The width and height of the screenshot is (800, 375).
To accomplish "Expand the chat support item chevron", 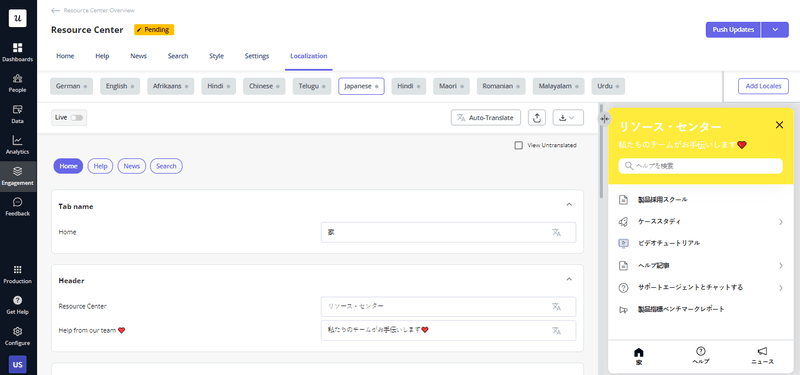I will (x=781, y=288).
